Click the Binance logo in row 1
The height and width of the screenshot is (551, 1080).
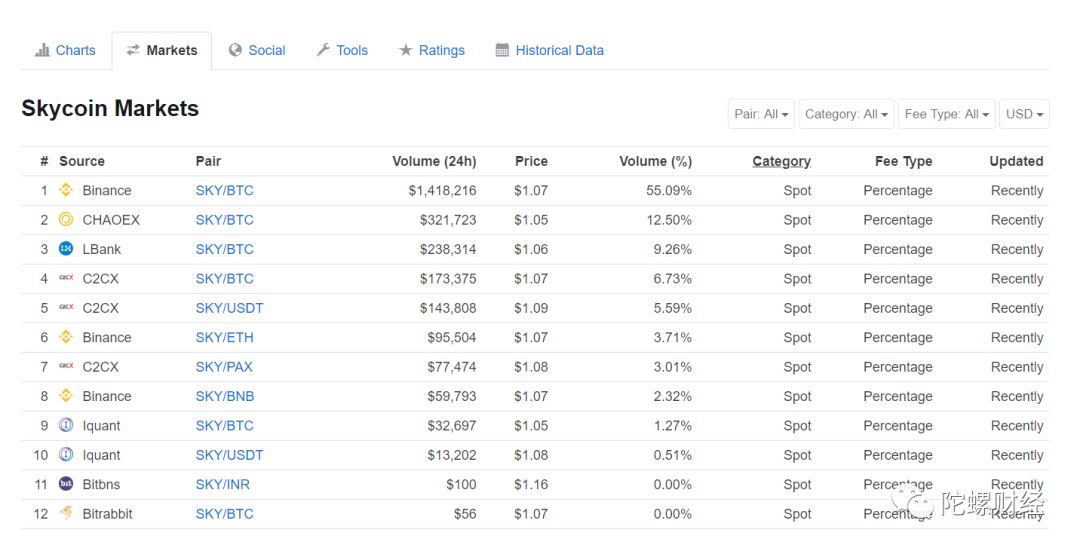[x=66, y=190]
